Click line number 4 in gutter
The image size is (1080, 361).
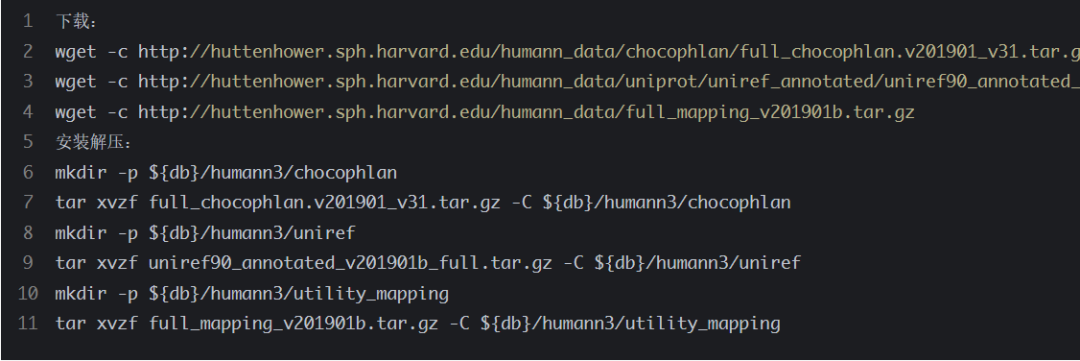[x=28, y=112]
